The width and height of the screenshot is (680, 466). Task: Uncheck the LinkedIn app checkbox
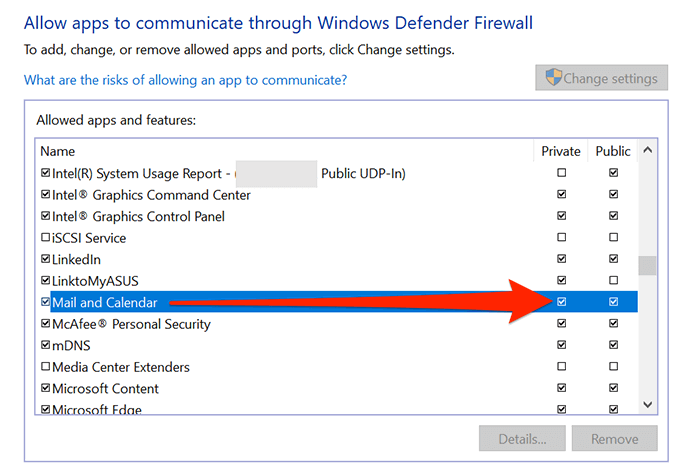pyautogui.click(x=45, y=260)
